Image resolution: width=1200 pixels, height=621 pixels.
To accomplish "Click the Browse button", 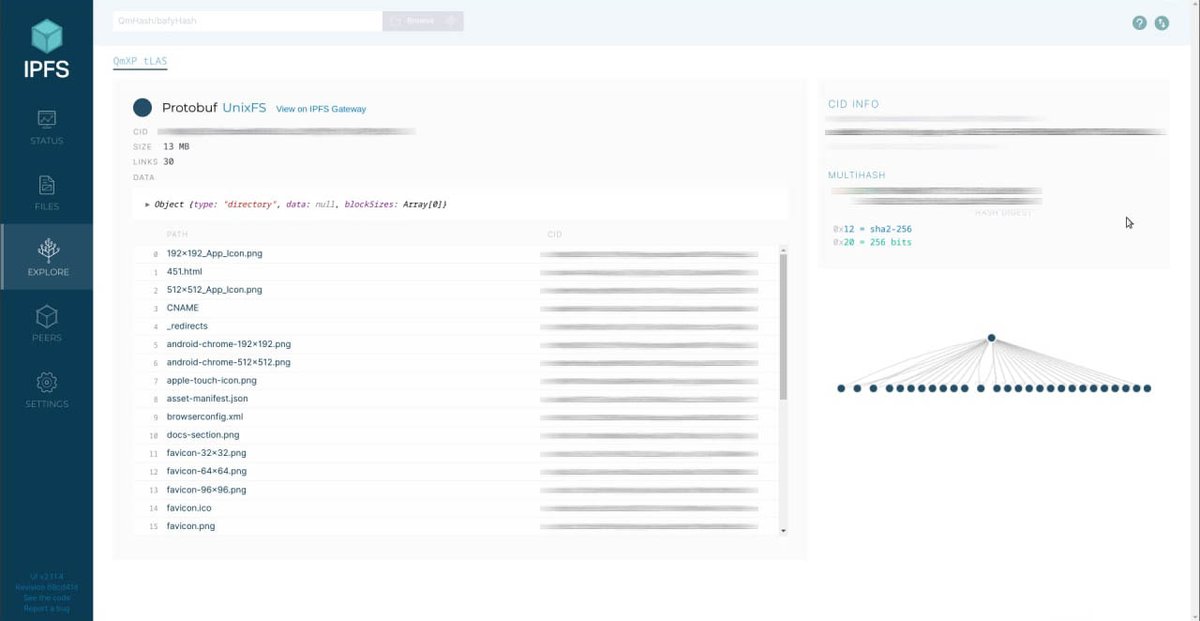I will pos(423,20).
